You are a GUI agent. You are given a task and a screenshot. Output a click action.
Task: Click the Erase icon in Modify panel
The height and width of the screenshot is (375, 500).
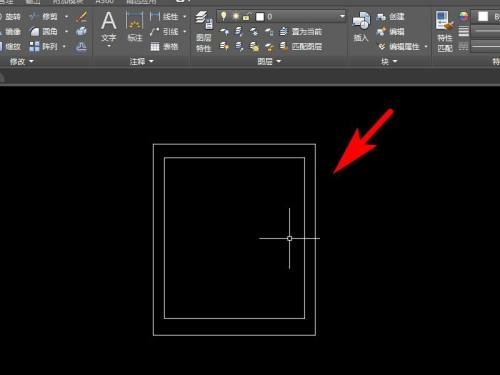click(x=81, y=16)
